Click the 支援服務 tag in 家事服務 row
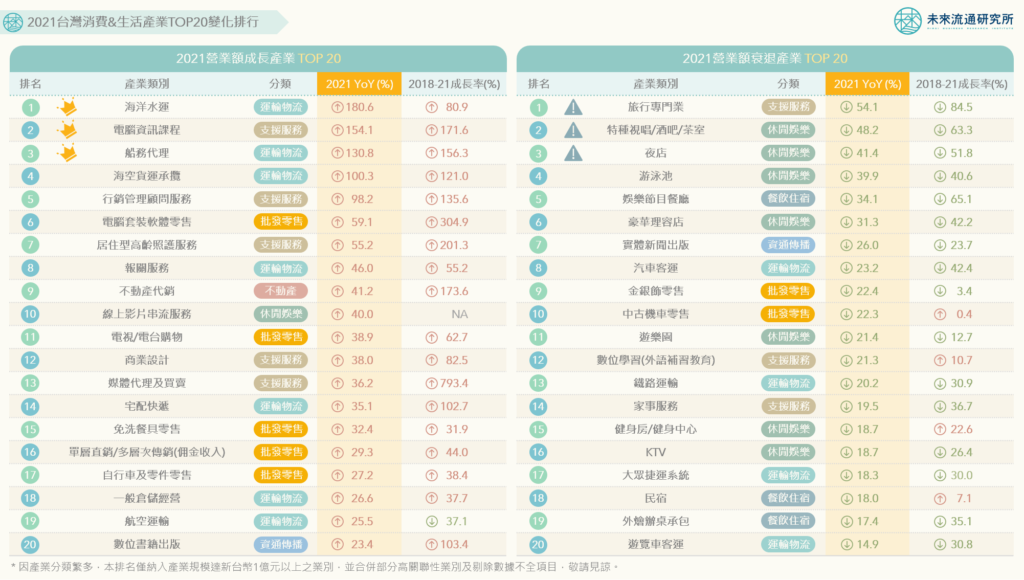 (x=788, y=406)
